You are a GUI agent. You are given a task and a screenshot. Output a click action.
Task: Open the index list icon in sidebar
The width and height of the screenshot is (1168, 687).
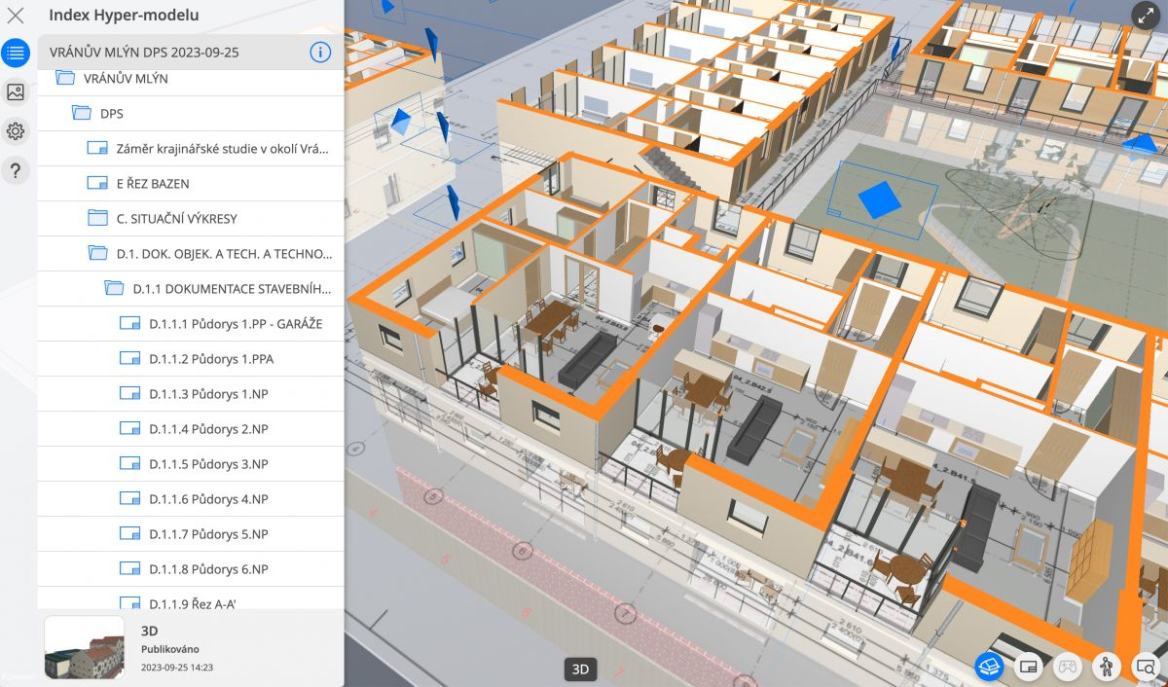point(15,53)
